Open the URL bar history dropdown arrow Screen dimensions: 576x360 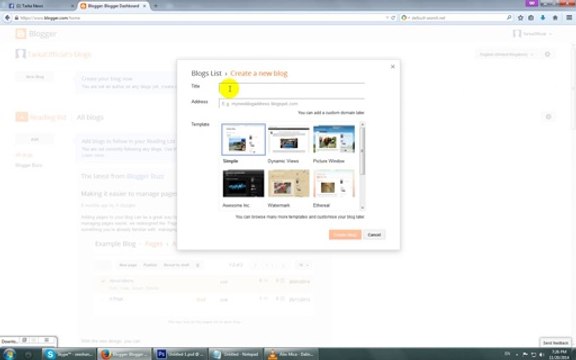(387, 18)
